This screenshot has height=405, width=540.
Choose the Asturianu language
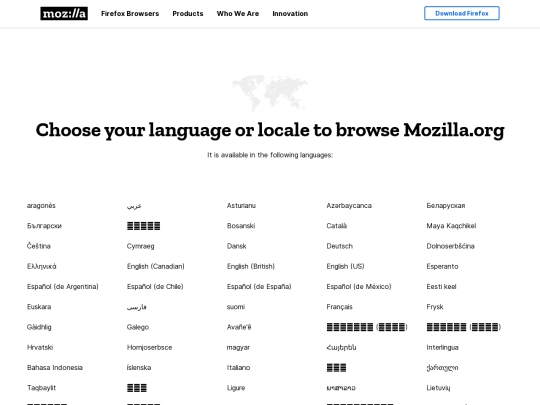click(x=241, y=206)
